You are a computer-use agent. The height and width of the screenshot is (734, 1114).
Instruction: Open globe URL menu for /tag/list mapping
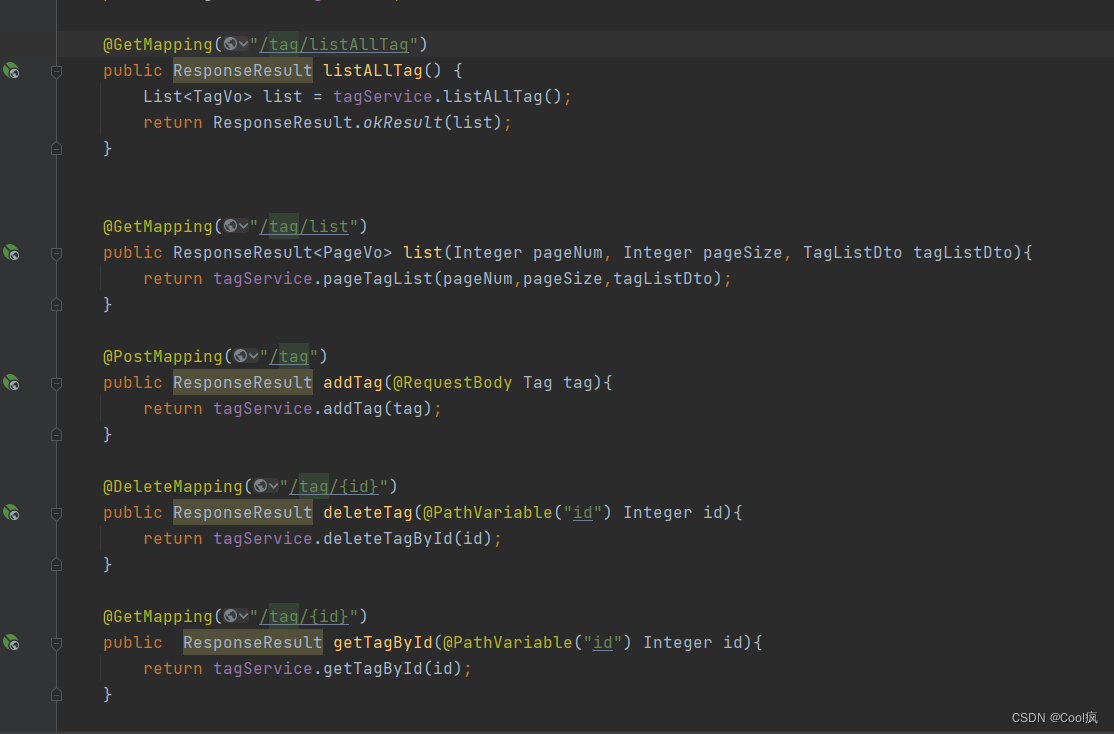click(236, 226)
